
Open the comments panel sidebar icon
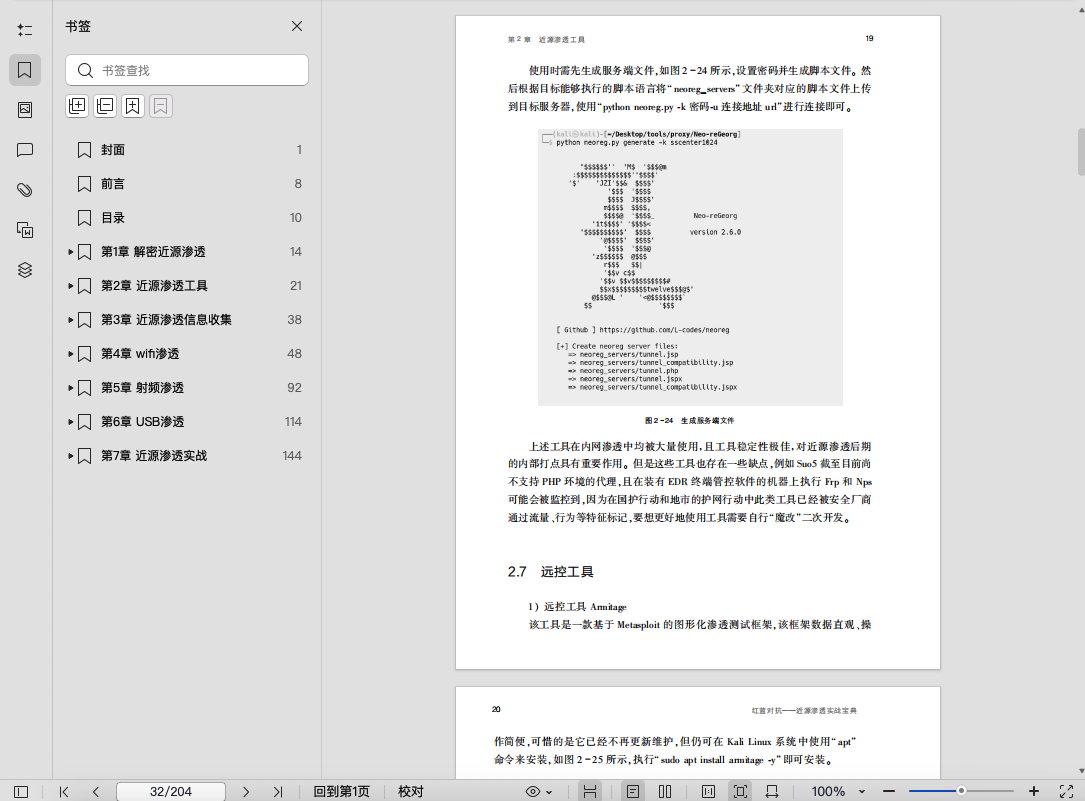pos(25,150)
